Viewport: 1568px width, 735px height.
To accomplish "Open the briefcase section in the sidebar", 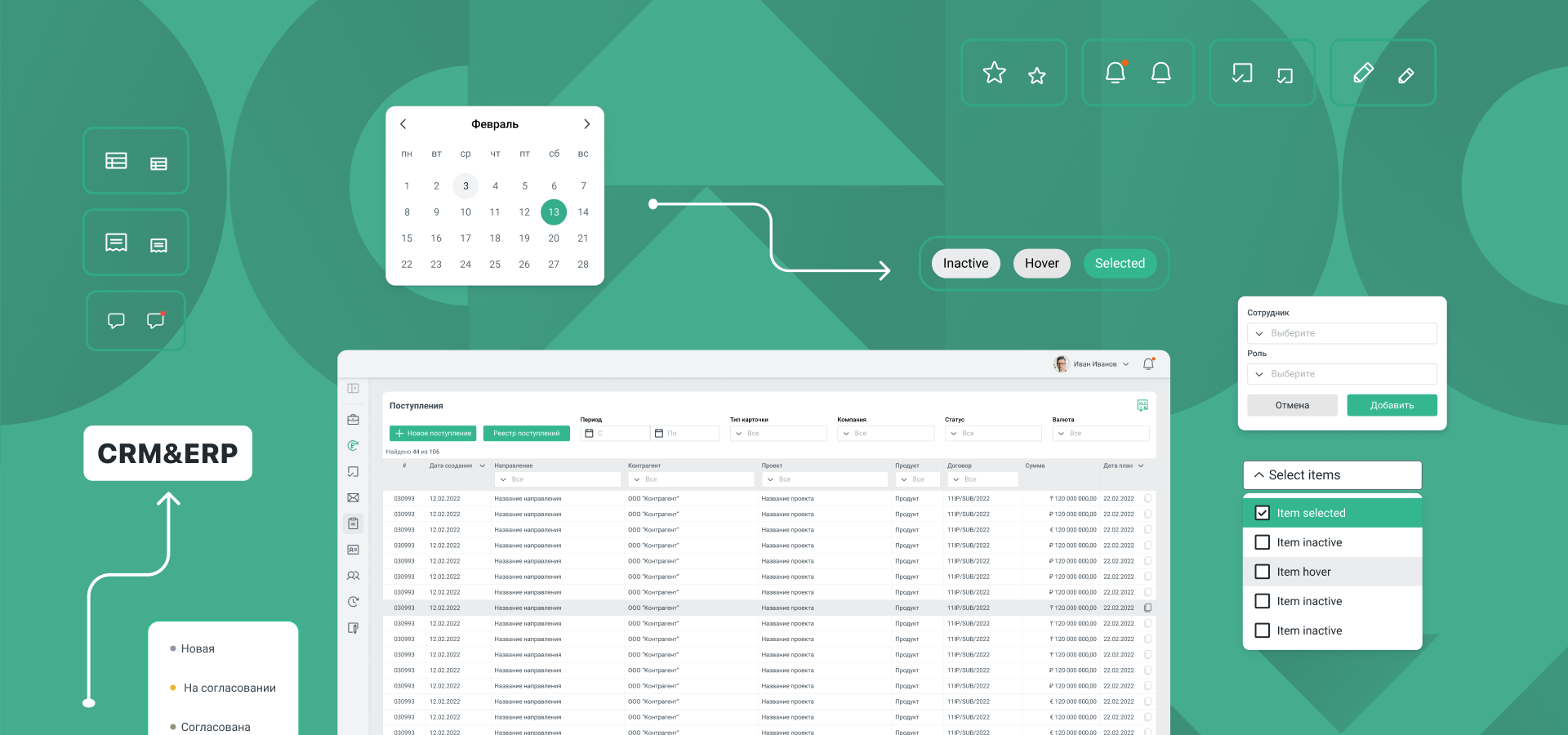I will coord(353,420).
